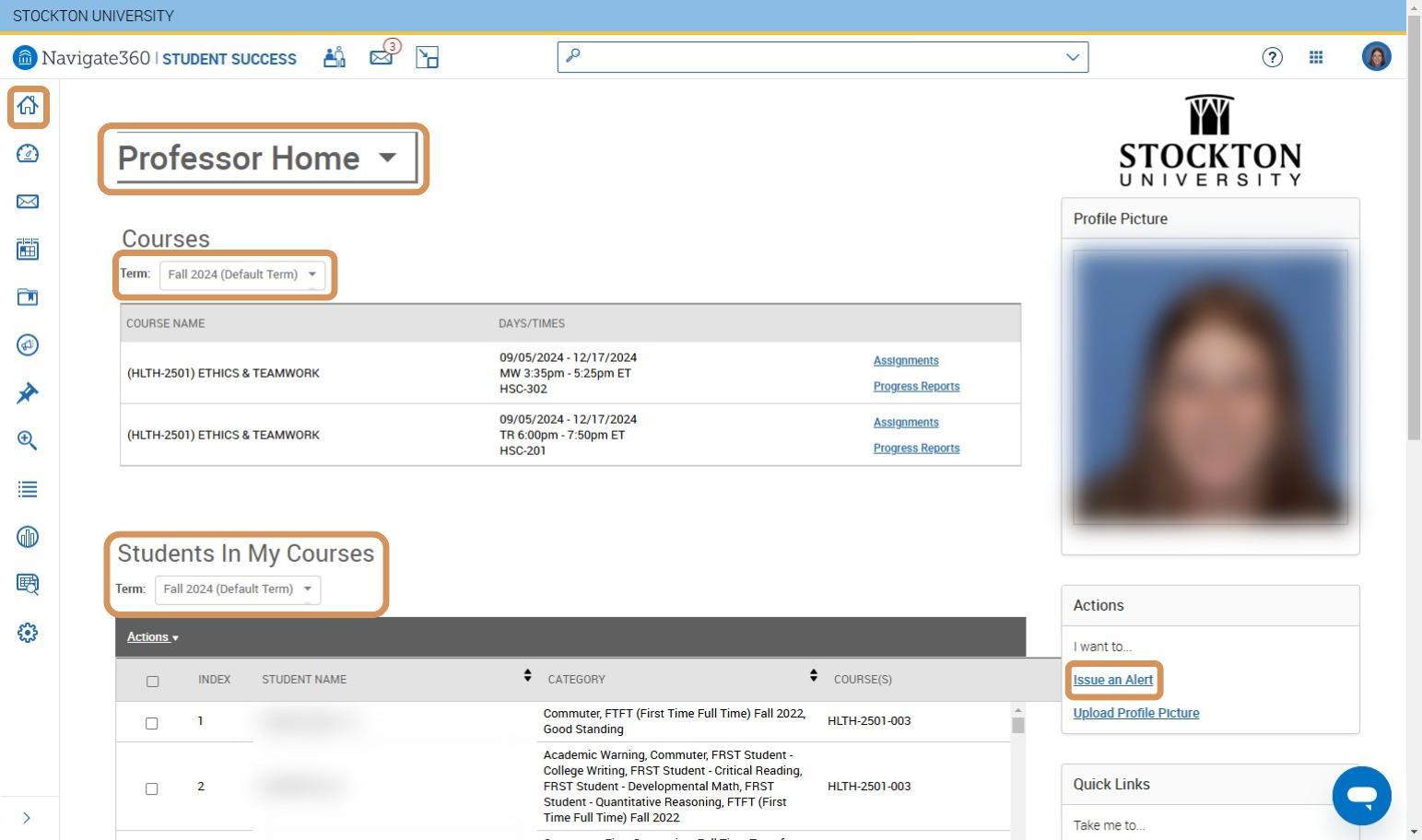1422x840 pixels.
Task: Open the Professor Home dropdown
Action: [x=266, y=158]
